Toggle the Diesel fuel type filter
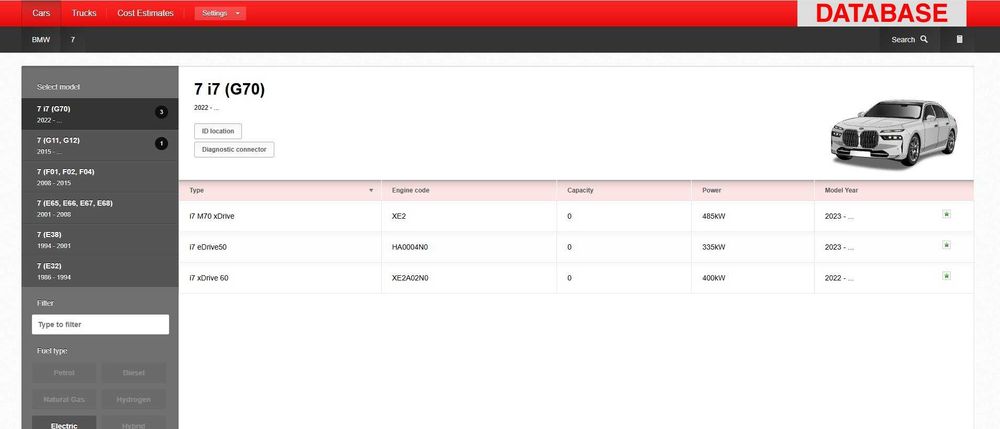Screen dimensions: 1000x429 134,373
